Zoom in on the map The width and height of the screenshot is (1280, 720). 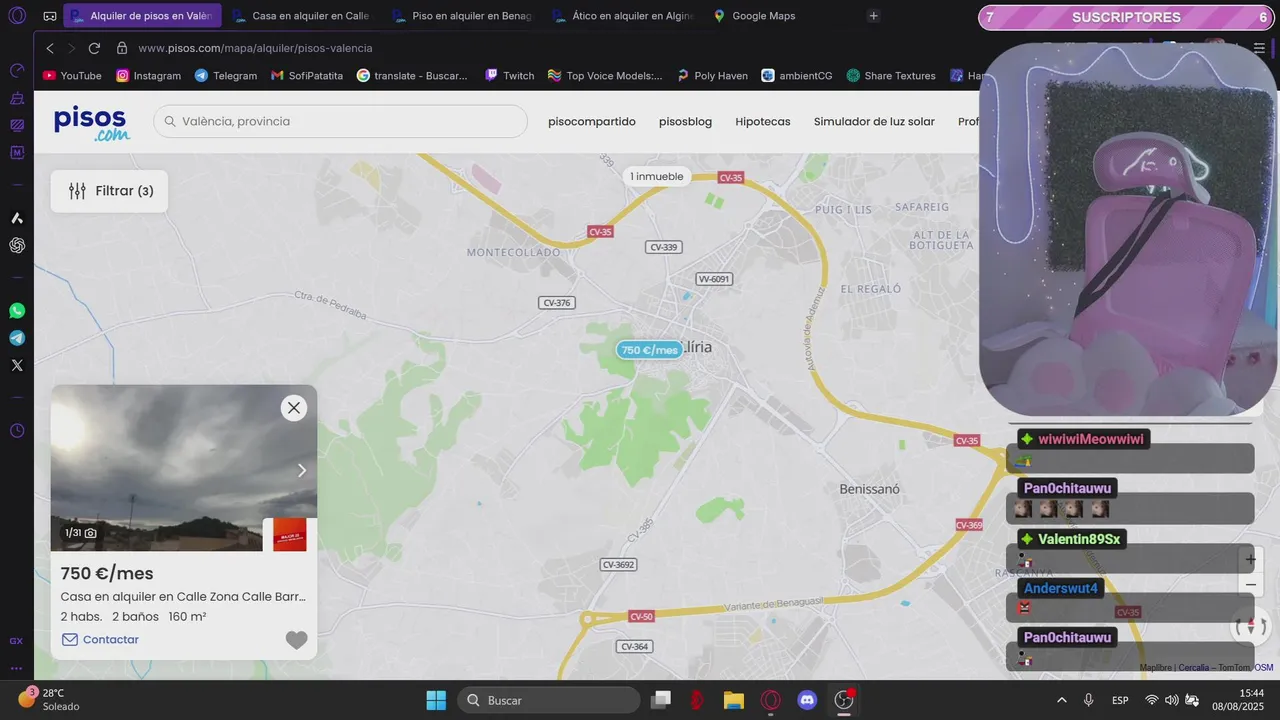pyautogui.click(x=1250, y=559)
